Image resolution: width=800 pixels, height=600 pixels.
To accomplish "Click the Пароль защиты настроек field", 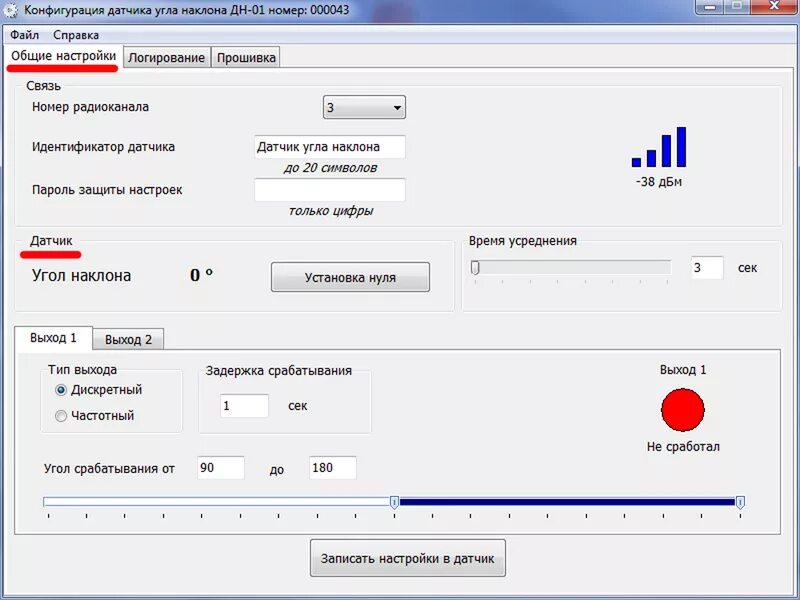I will click(330, 190).
